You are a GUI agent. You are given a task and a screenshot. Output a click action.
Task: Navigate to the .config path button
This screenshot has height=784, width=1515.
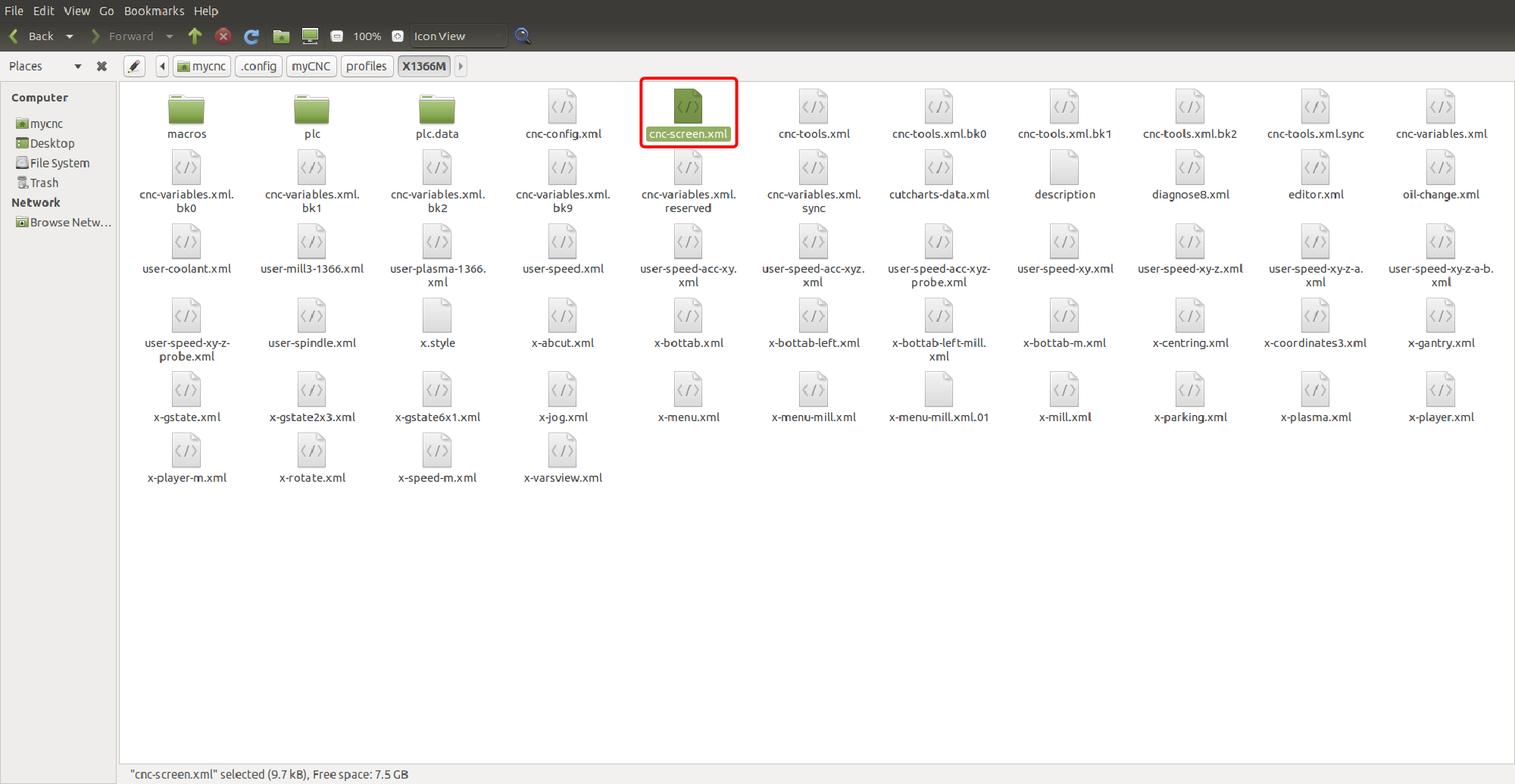coord(259,67)
